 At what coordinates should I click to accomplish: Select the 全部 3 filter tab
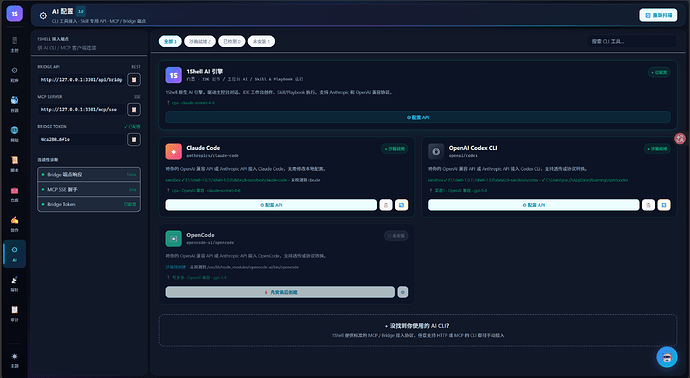(x=170, y=41)
